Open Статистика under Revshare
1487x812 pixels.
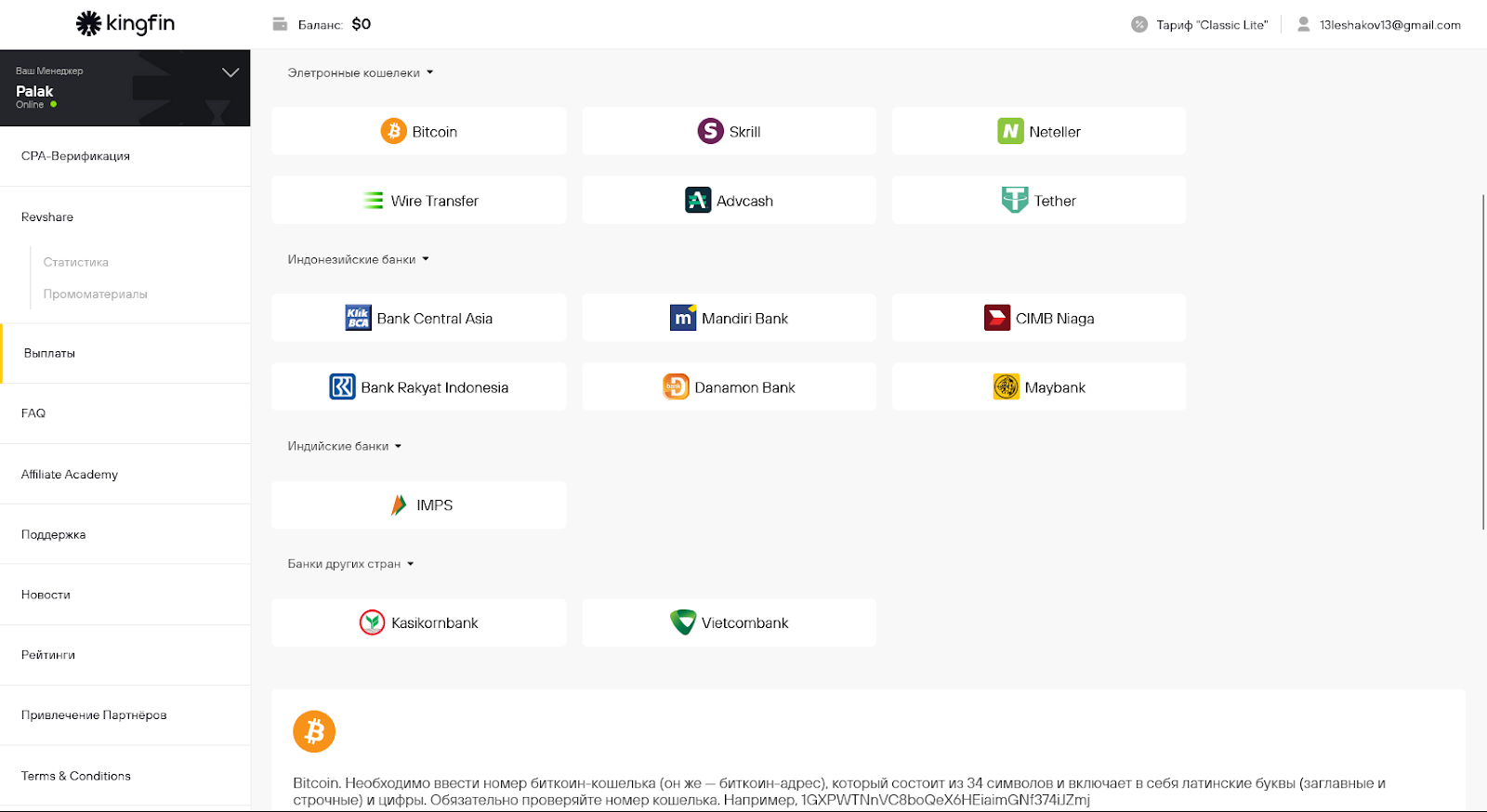tap(76, 262)
